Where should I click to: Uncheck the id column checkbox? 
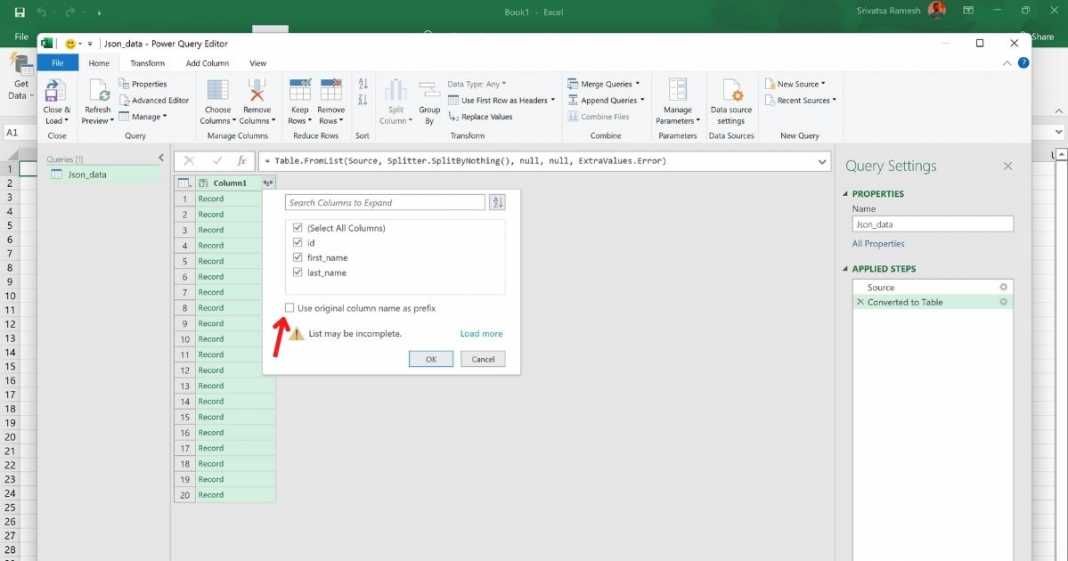297,242
